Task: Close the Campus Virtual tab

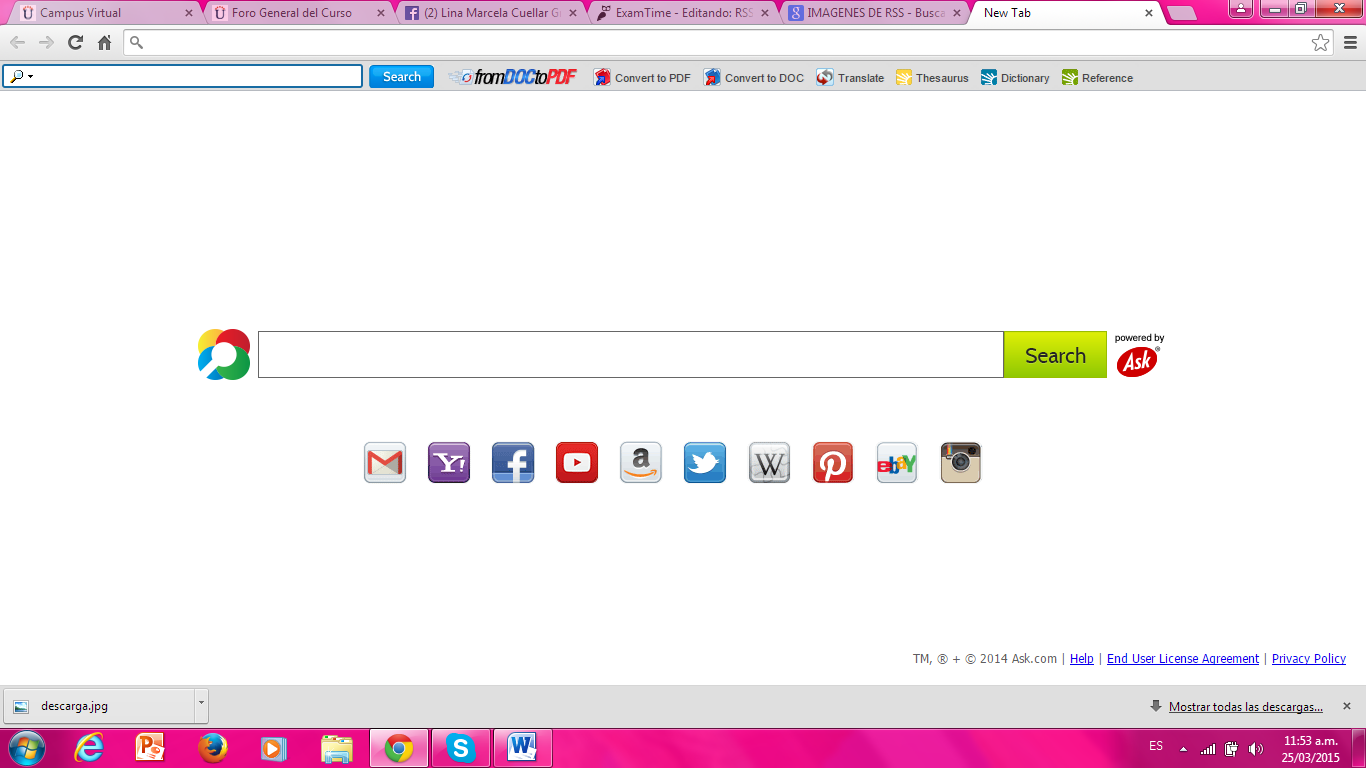Action: (189, 13)
